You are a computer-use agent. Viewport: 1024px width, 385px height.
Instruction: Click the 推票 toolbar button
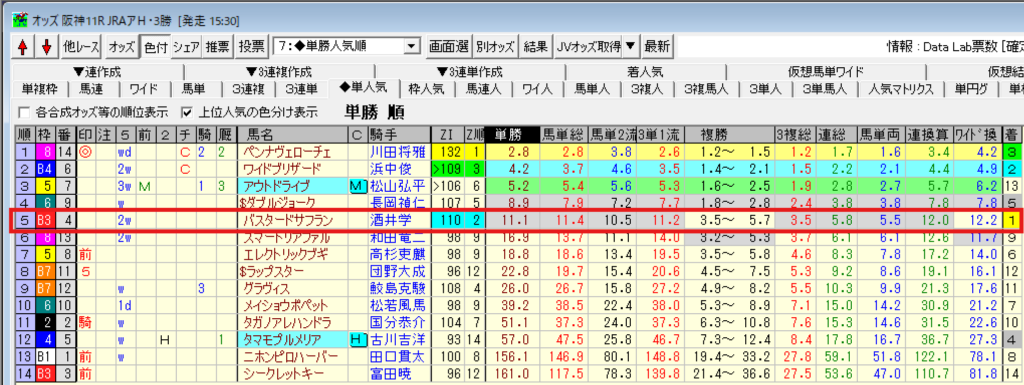click(217, 46)
